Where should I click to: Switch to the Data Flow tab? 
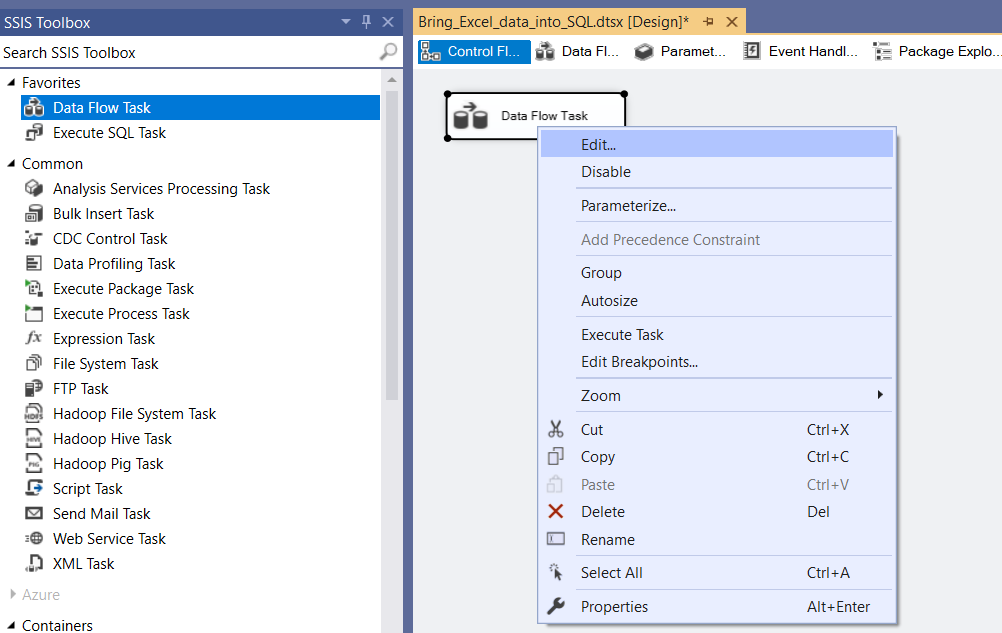[565, 52]
